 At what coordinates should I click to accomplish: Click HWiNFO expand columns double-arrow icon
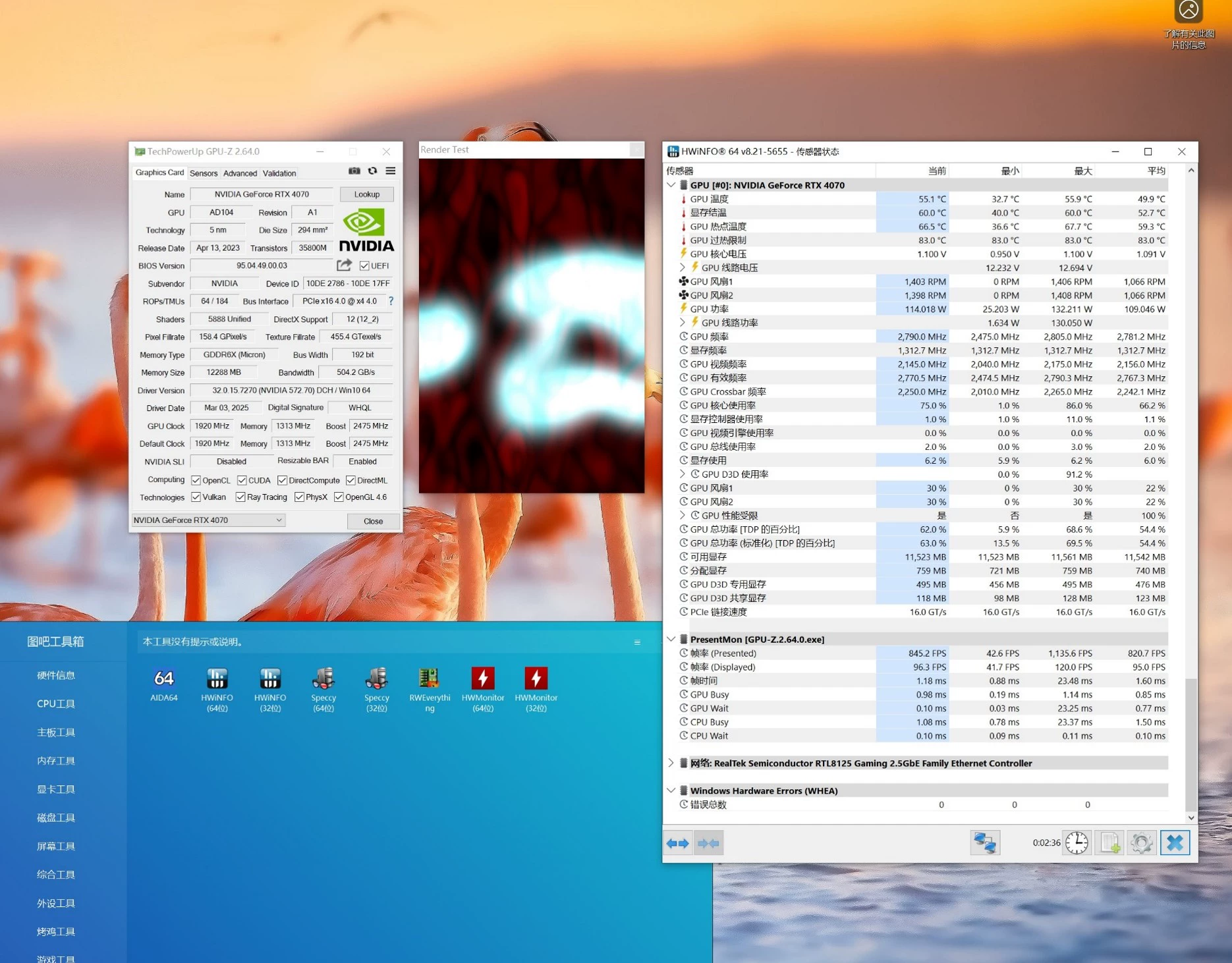(677, 843)
